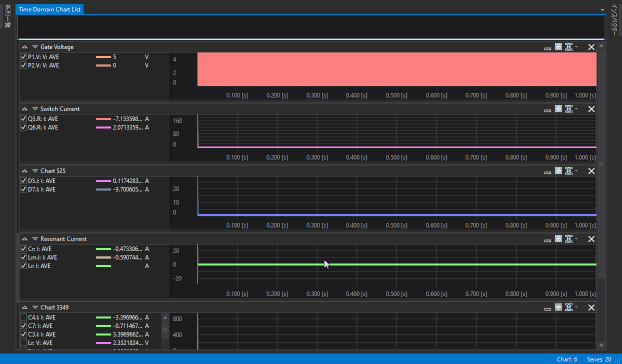
Task: Uncheck the D5.I: I: AVE series
Action: pyautogui.click(x=23, y=181)
